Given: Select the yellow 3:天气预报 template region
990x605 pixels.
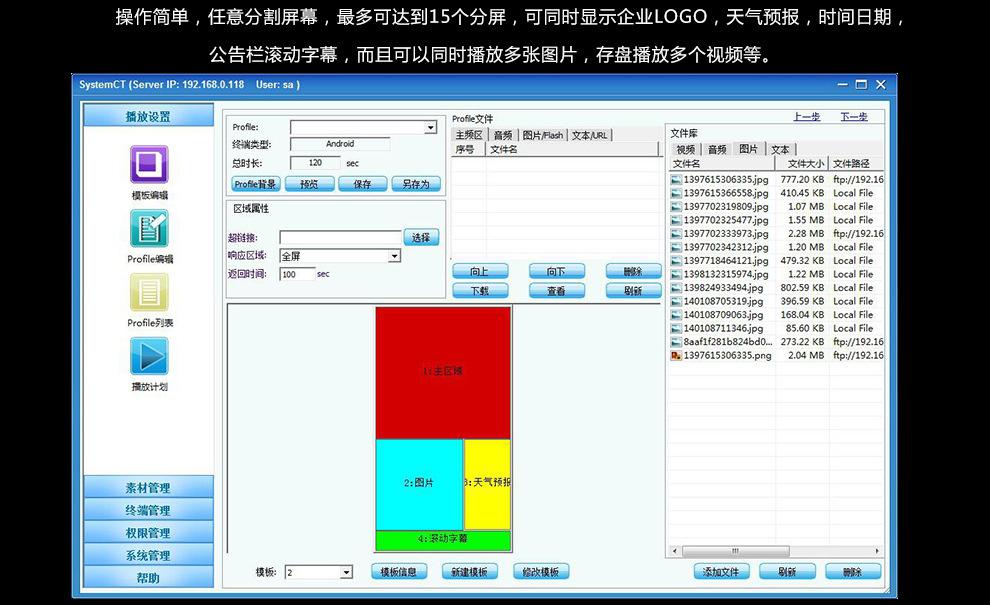Looking at the screenshot, I should click(487, 484).
